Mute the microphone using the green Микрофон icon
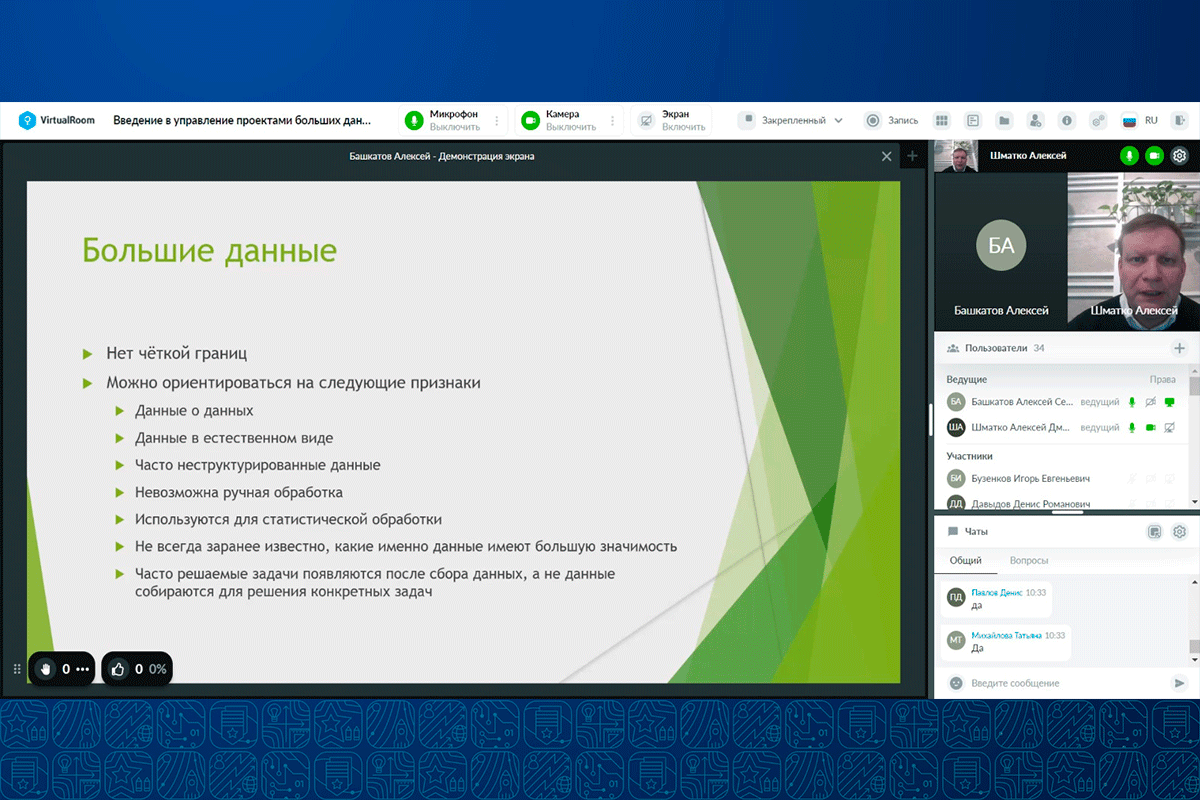The height and width of the screenshot is (800, 1200). pos(413,121)
